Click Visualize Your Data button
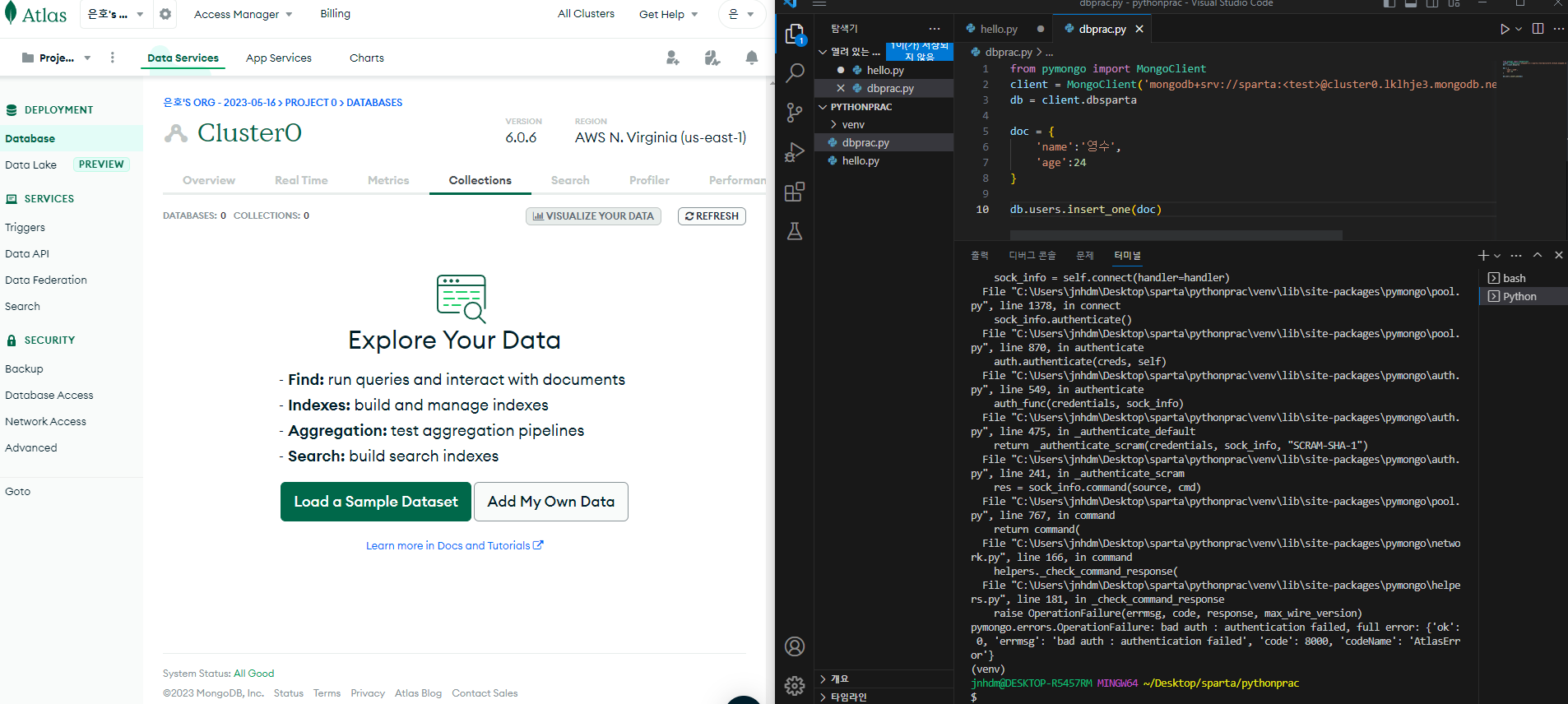 click(x=593, y=216)
